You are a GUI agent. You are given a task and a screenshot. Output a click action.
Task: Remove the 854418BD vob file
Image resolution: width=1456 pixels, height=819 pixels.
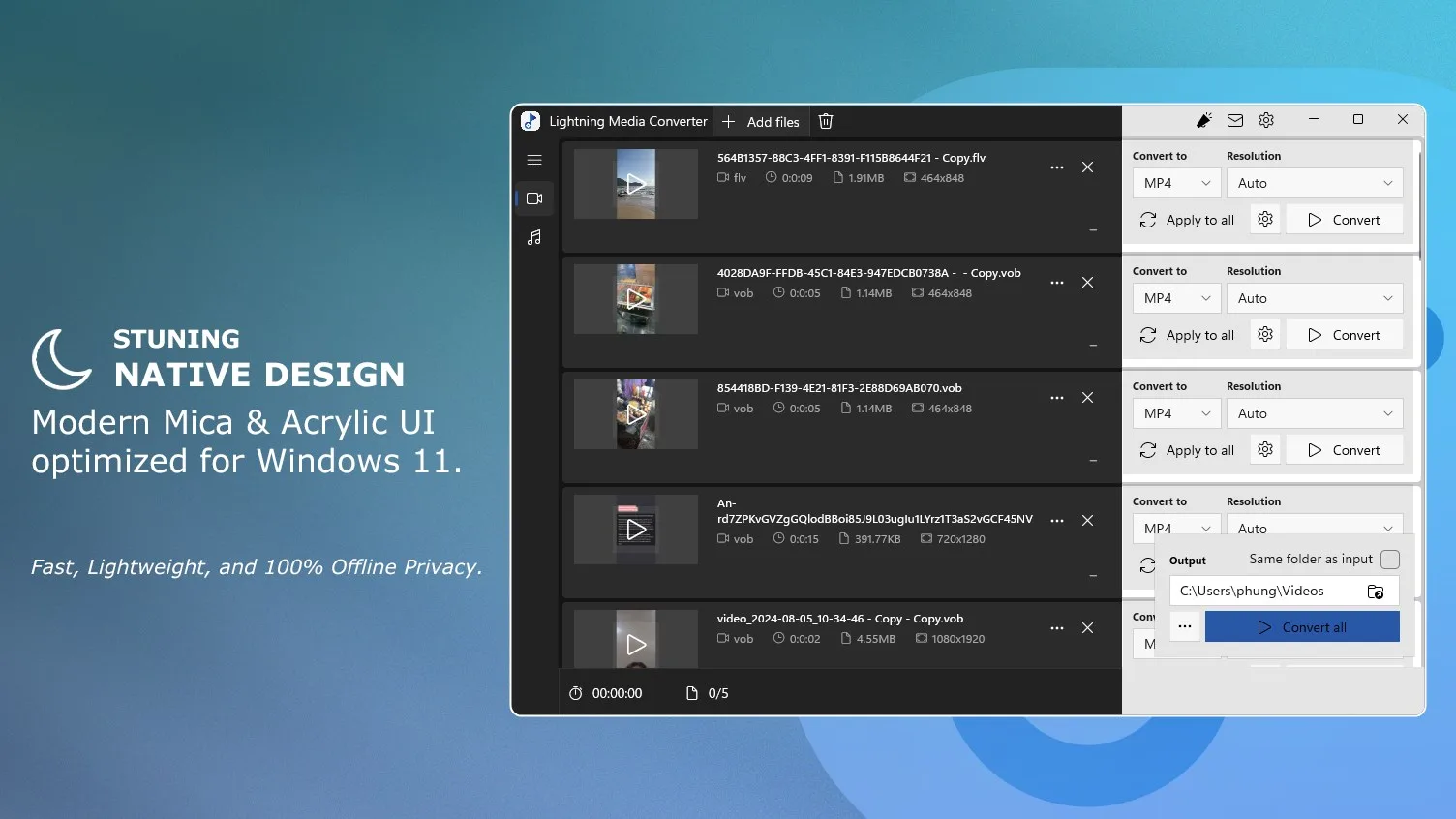point(1088,398)
